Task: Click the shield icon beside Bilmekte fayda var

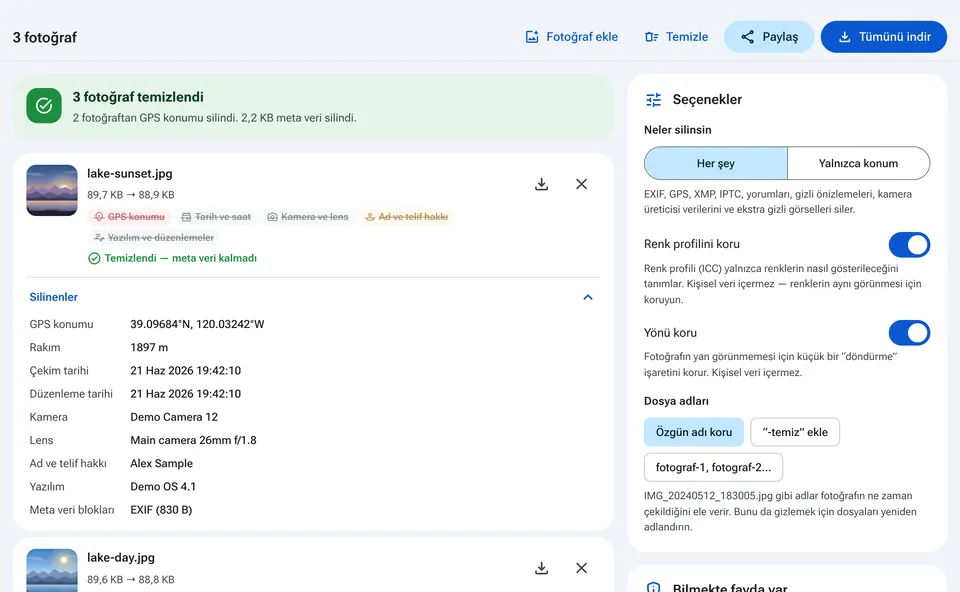Action: coord(653,588)
